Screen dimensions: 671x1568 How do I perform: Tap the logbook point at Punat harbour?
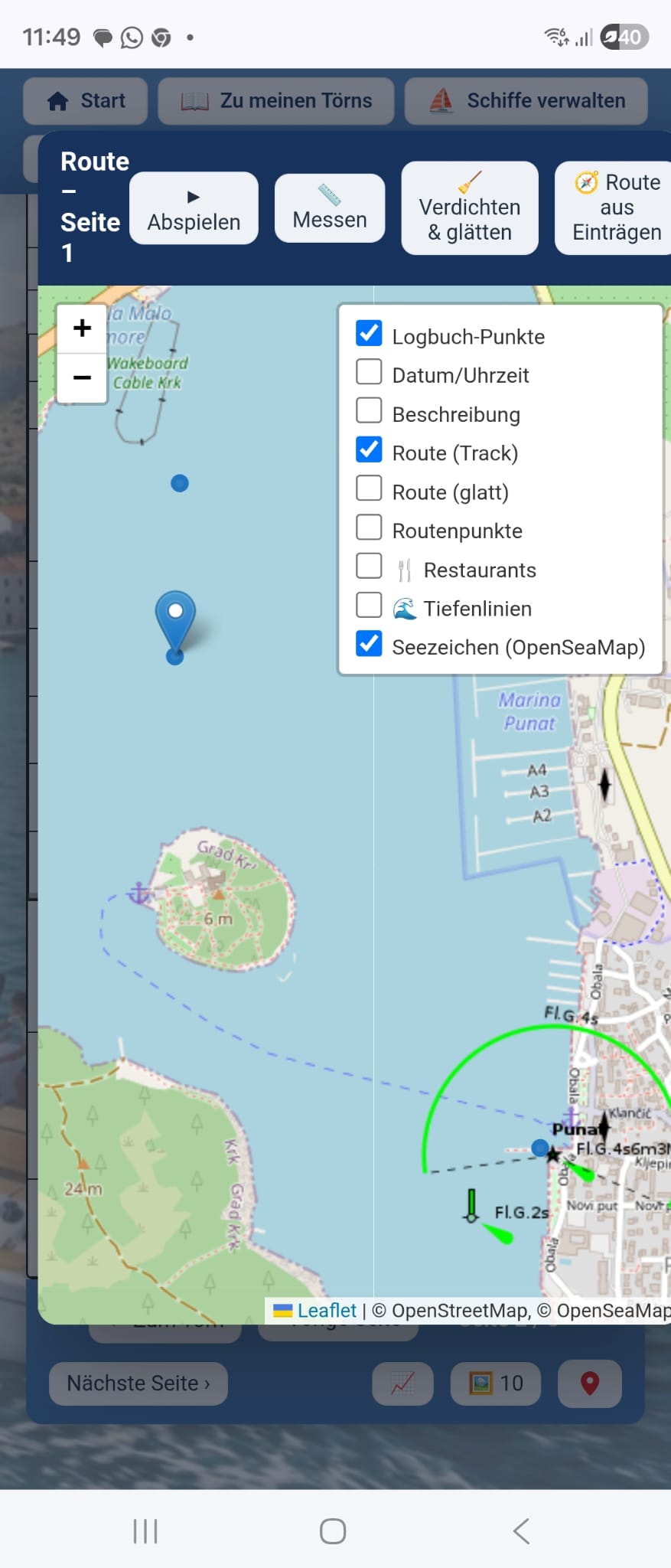pos(540,1148)
